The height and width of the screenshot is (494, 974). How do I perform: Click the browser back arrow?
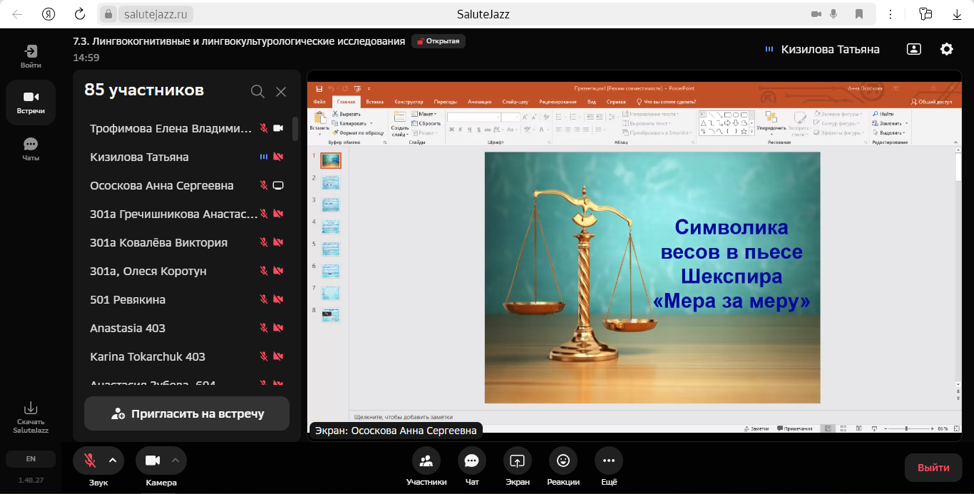pyautogui.click(x=17, y=14)
